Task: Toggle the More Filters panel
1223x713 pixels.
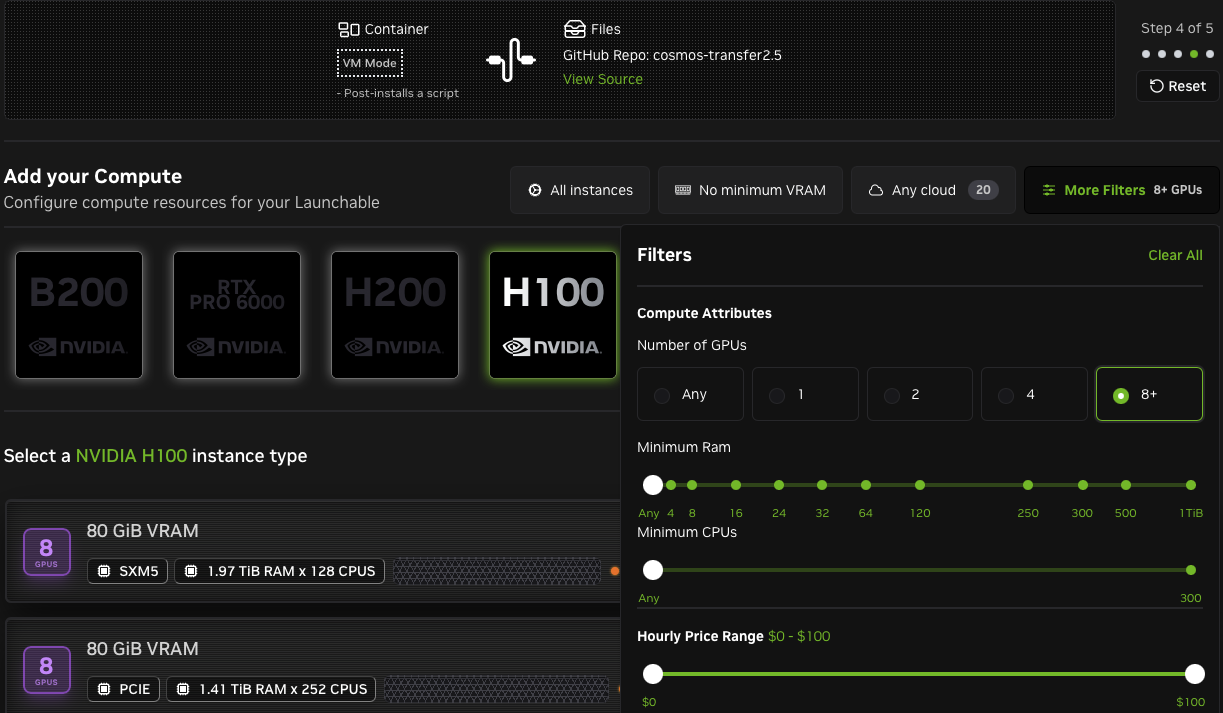Action: point(1121,190)
